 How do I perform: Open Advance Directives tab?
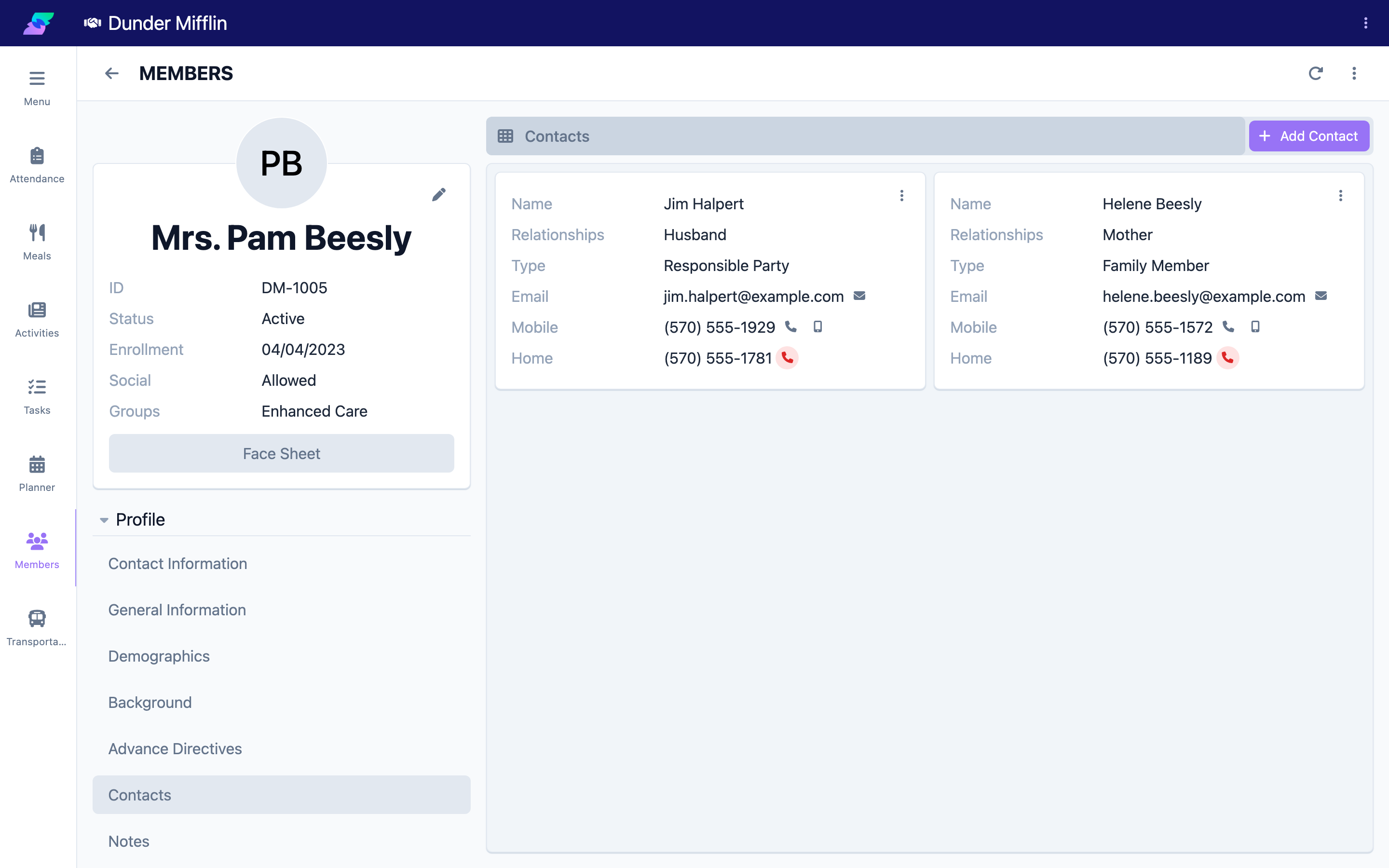click(281, 748)
